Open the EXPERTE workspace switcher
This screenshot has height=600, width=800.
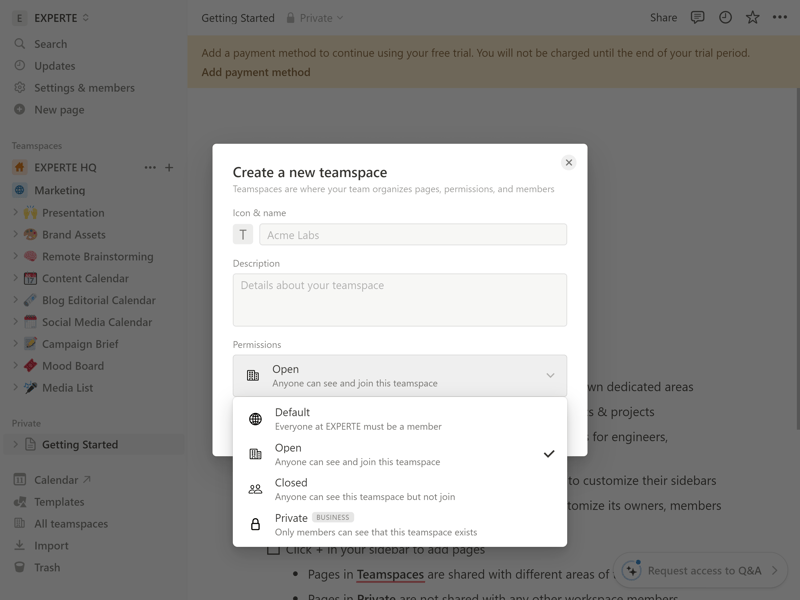pyautogui.click(x=51, y=18)
